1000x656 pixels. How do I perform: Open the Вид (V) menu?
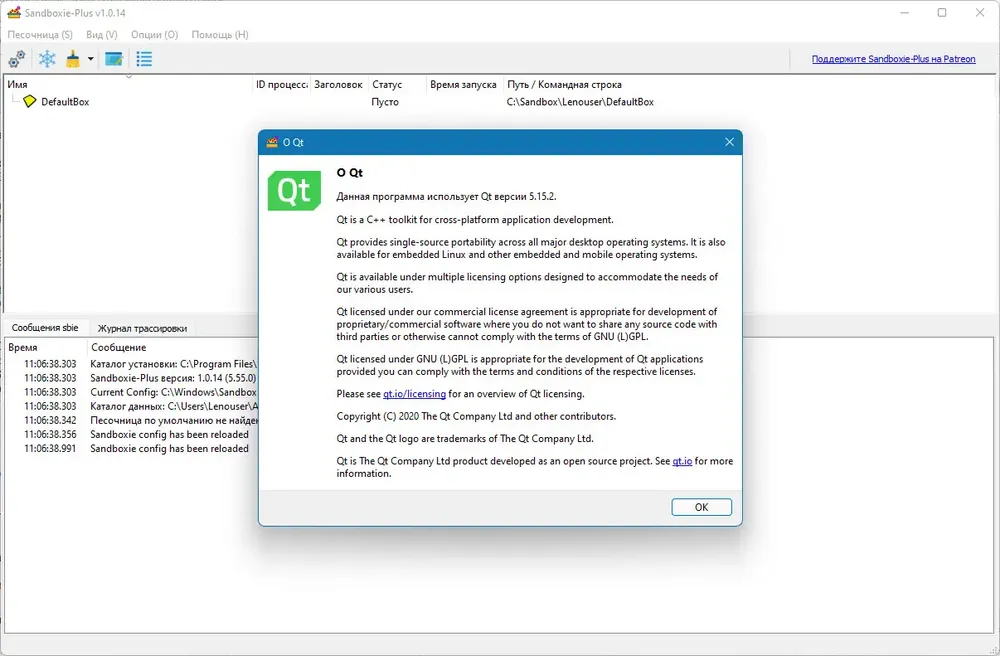click(102, 34)
